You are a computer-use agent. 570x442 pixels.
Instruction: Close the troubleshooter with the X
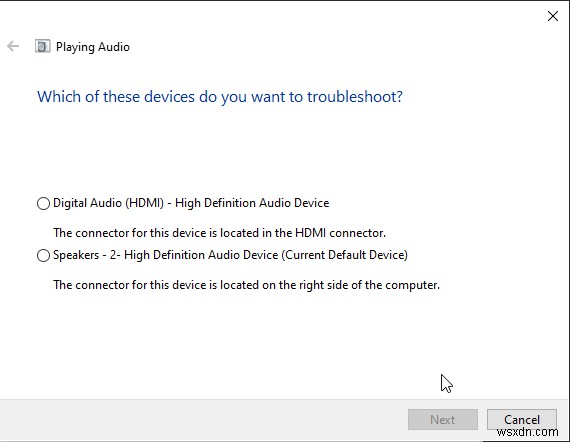tap(553, 16)
